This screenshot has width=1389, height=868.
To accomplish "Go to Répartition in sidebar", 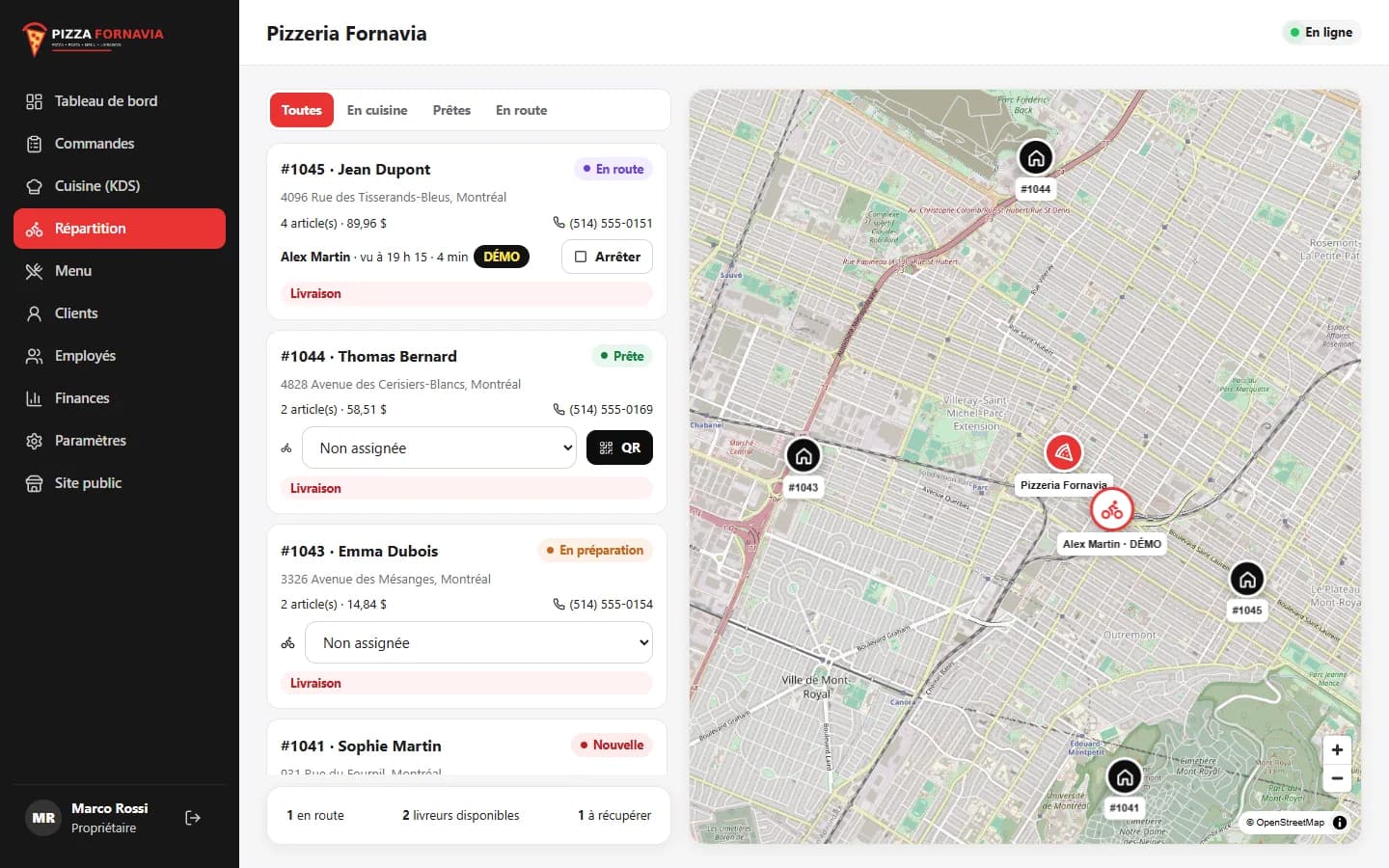I will tap(120, 229).
